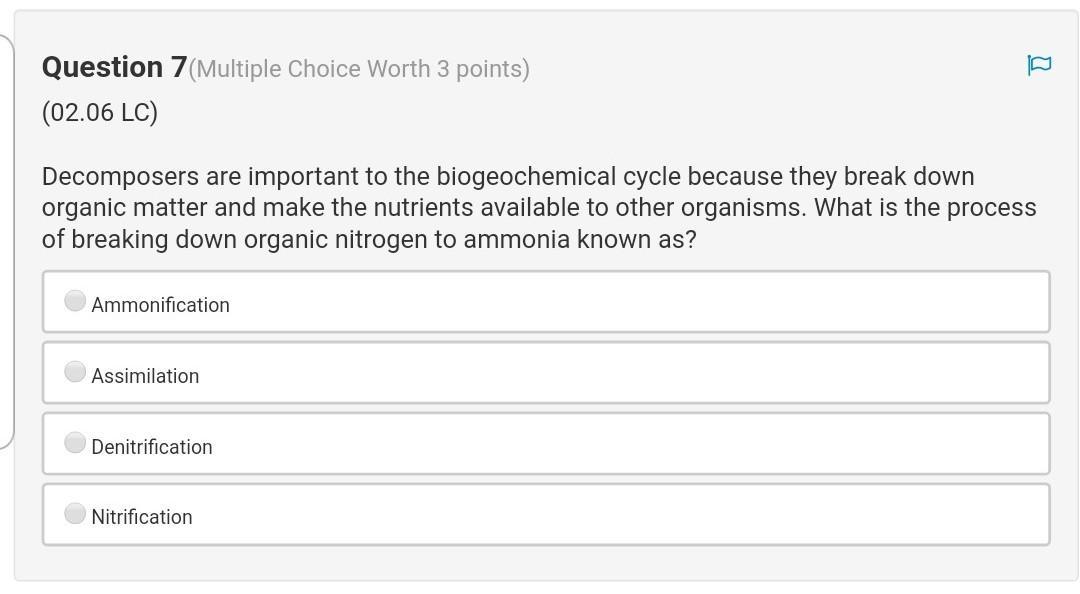The height and width of the screenshot is (594, 1080).
Task: Select the Ammonification radio button
Action: pyautogui.click(x=75, y=300)
